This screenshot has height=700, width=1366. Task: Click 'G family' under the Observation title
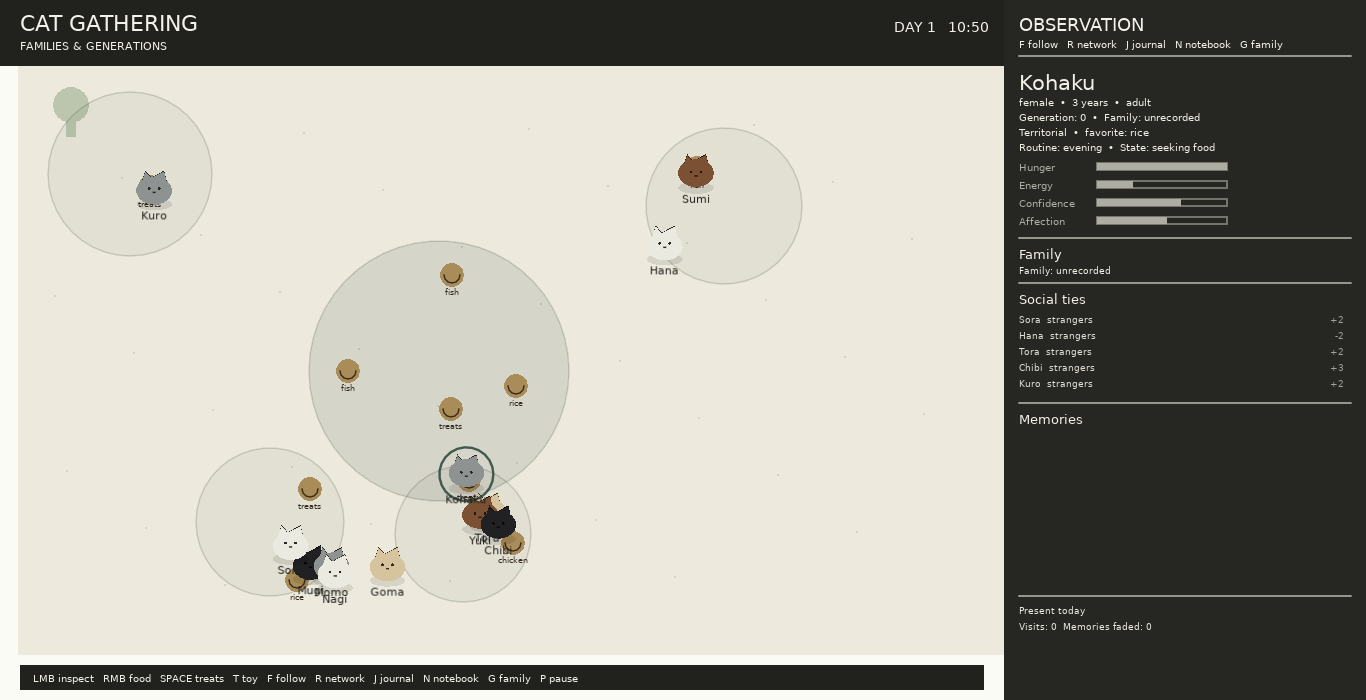(1261, 45)
